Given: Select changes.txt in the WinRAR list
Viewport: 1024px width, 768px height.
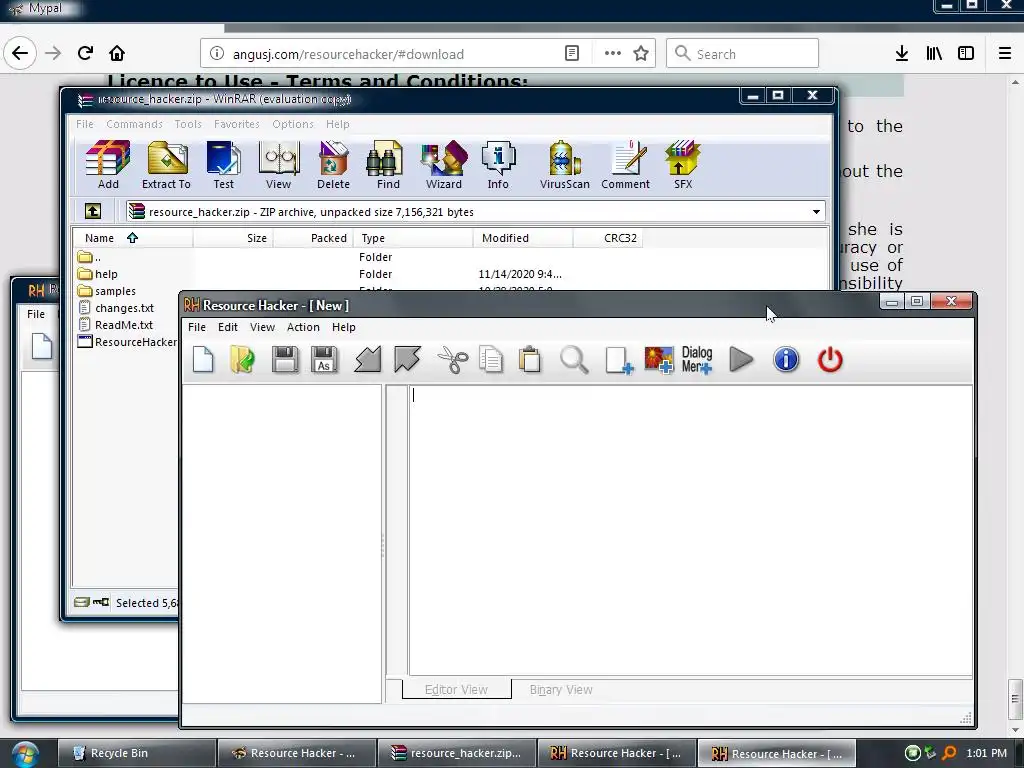Looking at the screenshot, I should (x=116, y=308).
